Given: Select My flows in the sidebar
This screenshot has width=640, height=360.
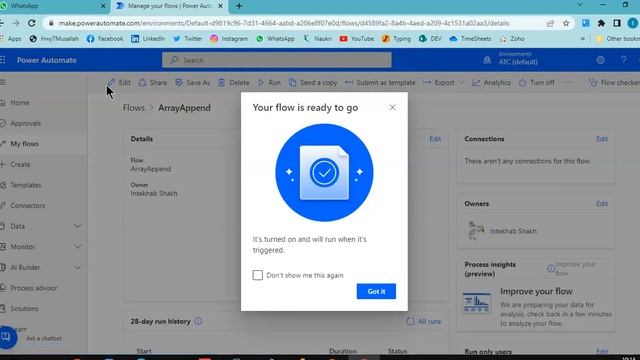Looking at the screenshot, I should [24, 144].
